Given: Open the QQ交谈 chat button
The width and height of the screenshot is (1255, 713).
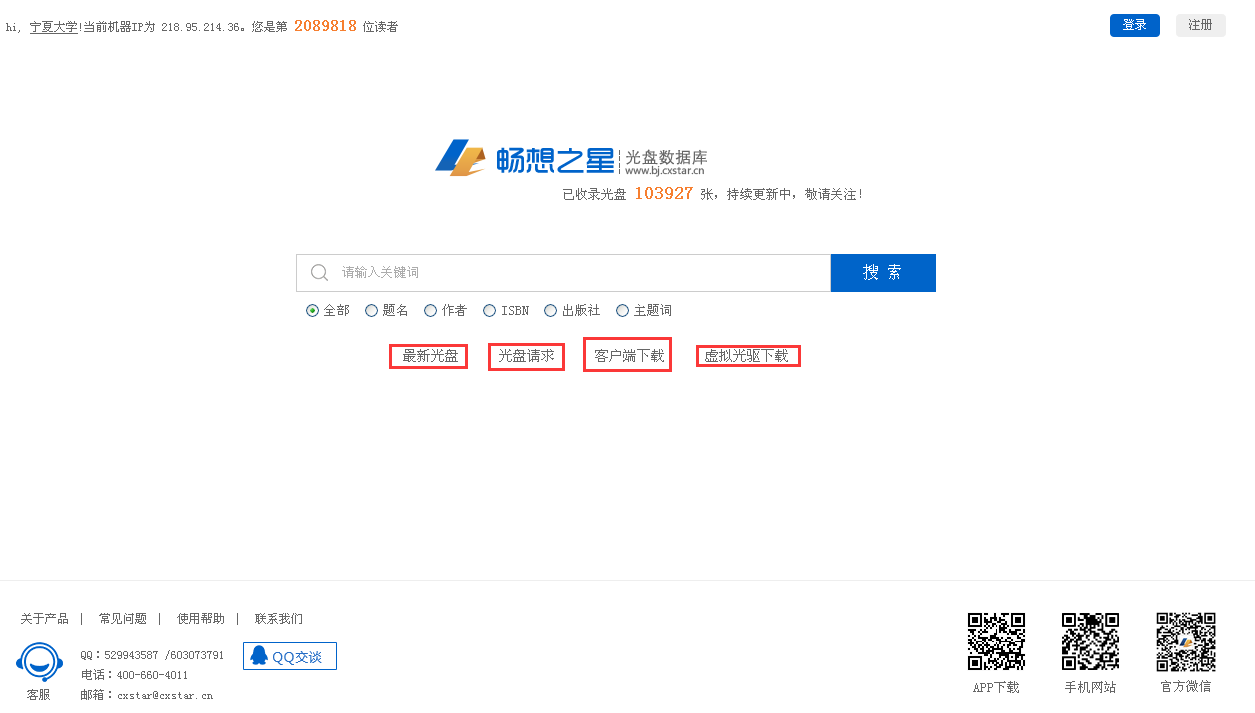Looking at the screenshot, I should pos(290,656).
